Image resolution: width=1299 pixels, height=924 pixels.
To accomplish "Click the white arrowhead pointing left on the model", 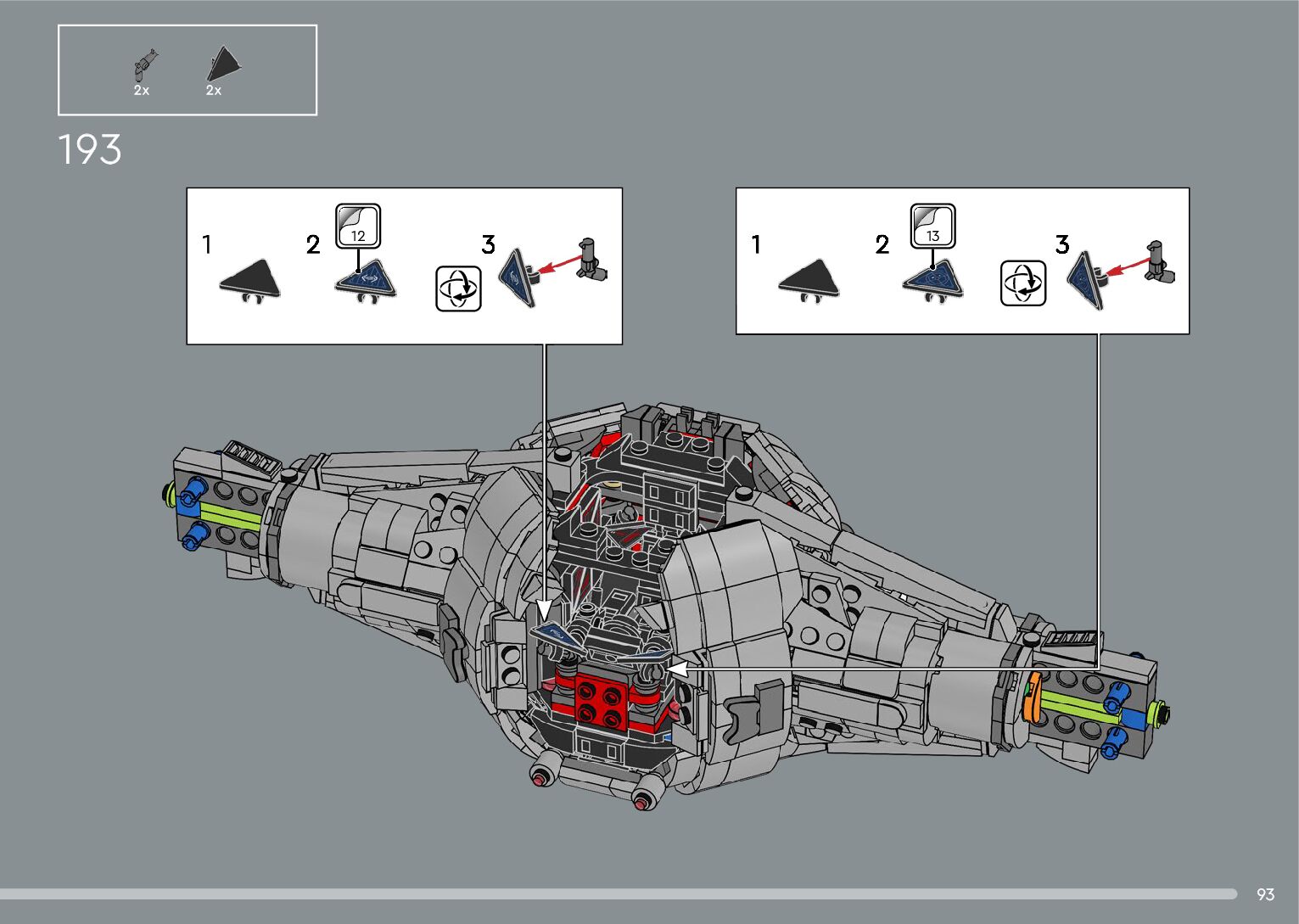I will [676, 669].
